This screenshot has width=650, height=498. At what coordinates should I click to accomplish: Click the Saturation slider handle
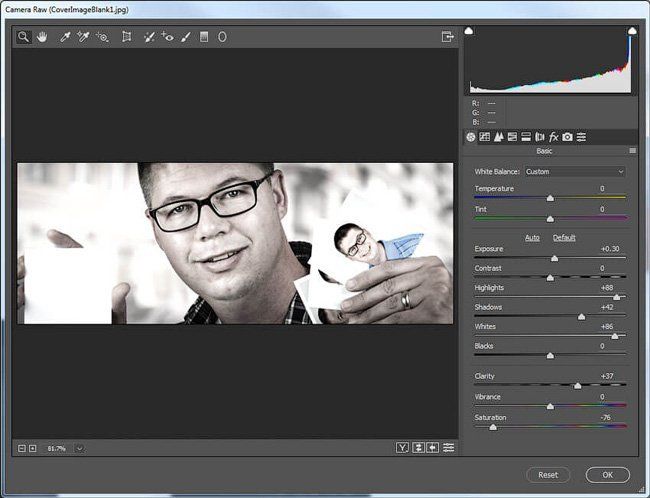point(492,426)
